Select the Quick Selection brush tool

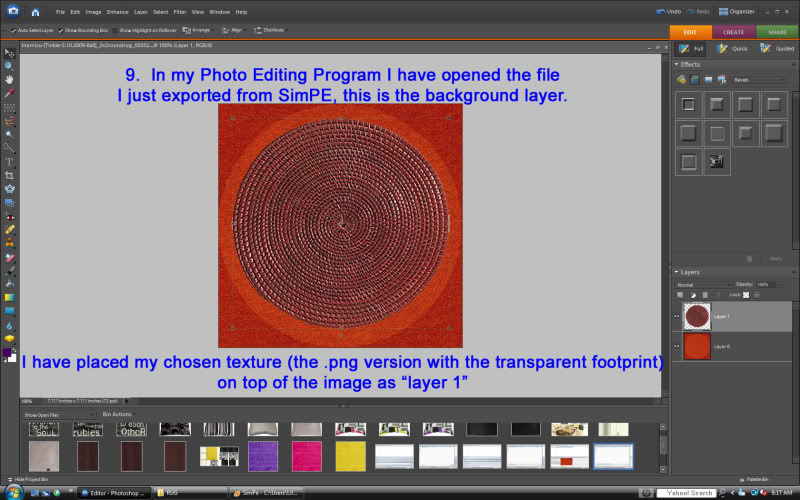click(9, 148)
